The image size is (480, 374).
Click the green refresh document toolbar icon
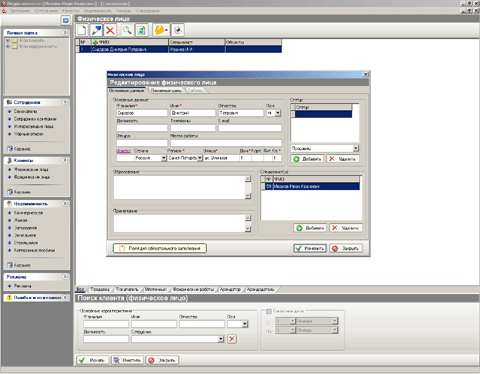click(x=141, y=30)
